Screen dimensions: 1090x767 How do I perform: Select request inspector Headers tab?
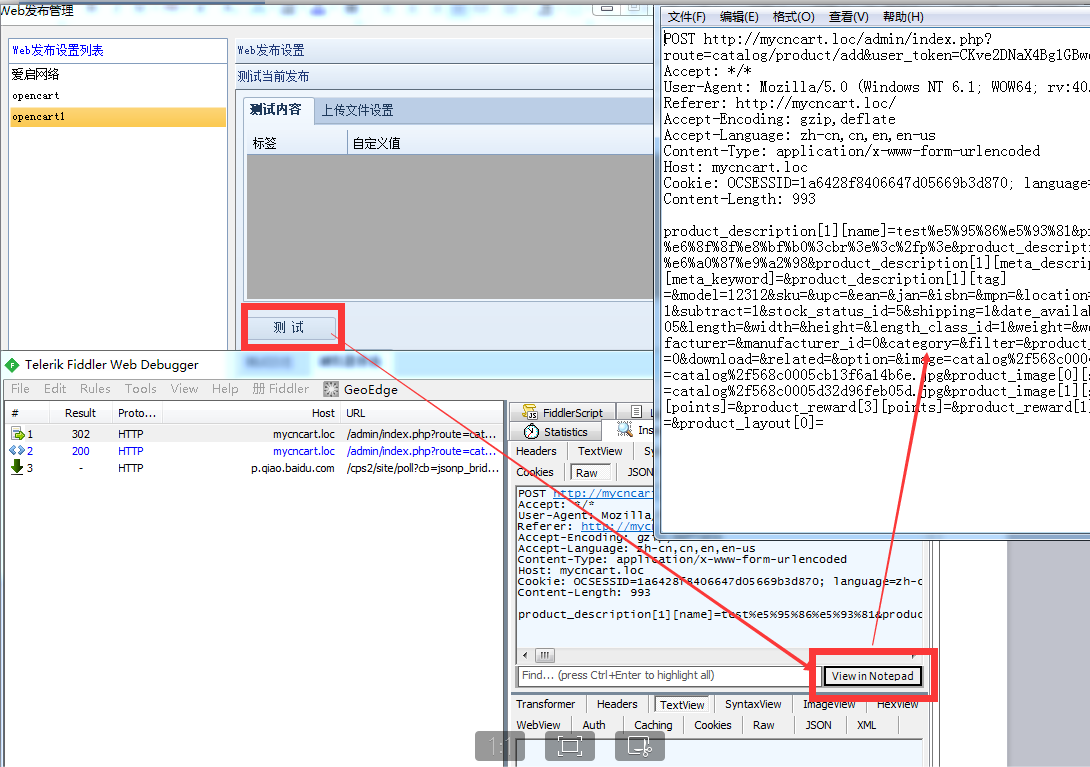pos(536,451)
